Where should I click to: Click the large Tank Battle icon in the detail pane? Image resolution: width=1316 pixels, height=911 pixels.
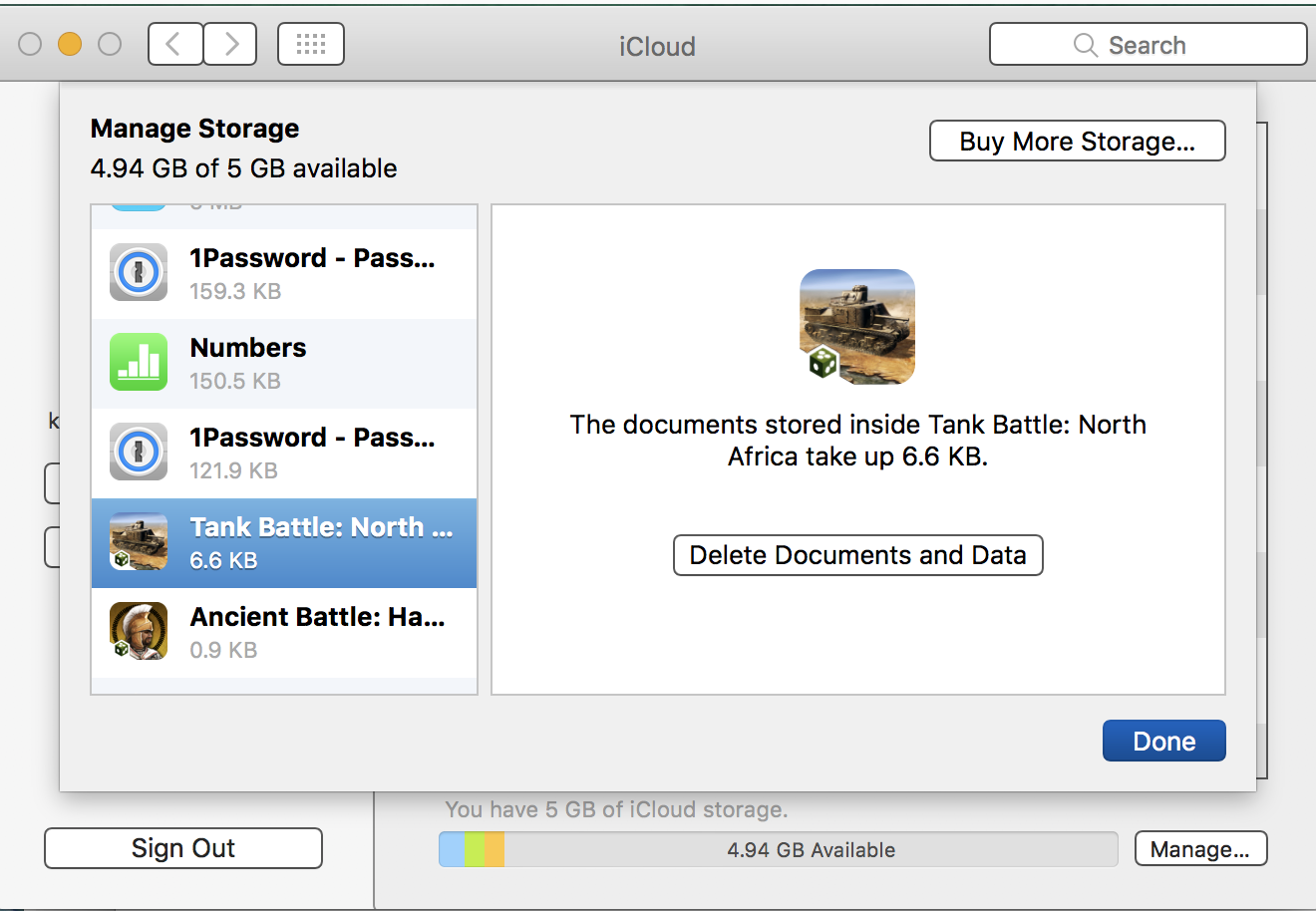pos(857,327)
